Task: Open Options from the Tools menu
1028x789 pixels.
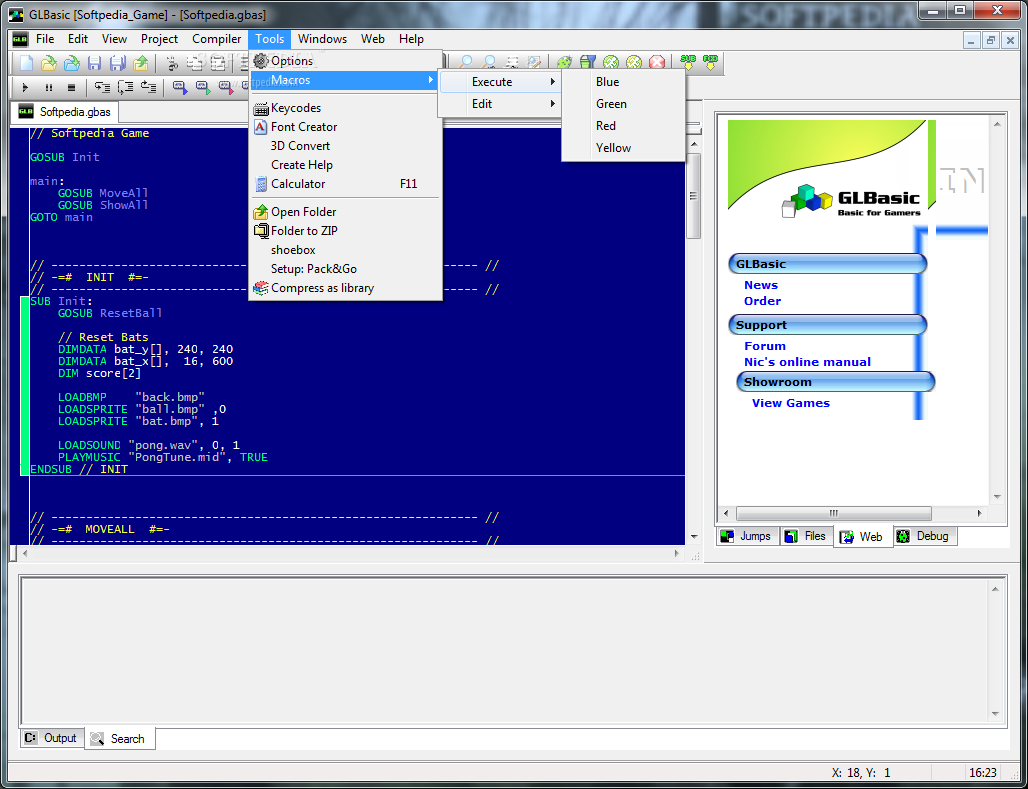Action: [346, 61]
